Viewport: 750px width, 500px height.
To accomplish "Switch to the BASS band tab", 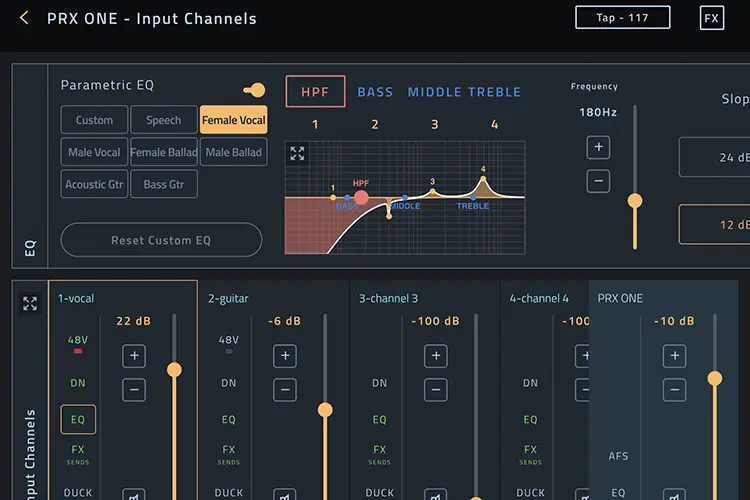I will [375, 92].
